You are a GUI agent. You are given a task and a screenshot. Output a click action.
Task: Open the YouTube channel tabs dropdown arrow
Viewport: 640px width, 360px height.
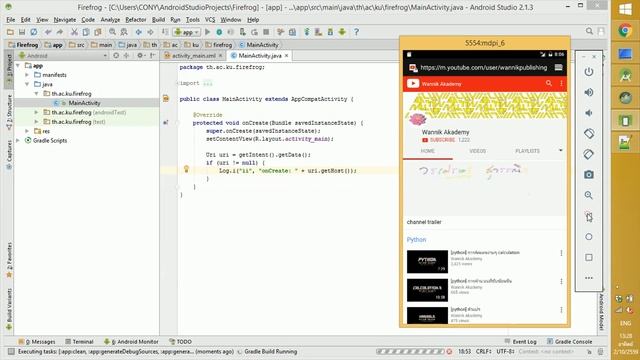(x=560, y=151)
